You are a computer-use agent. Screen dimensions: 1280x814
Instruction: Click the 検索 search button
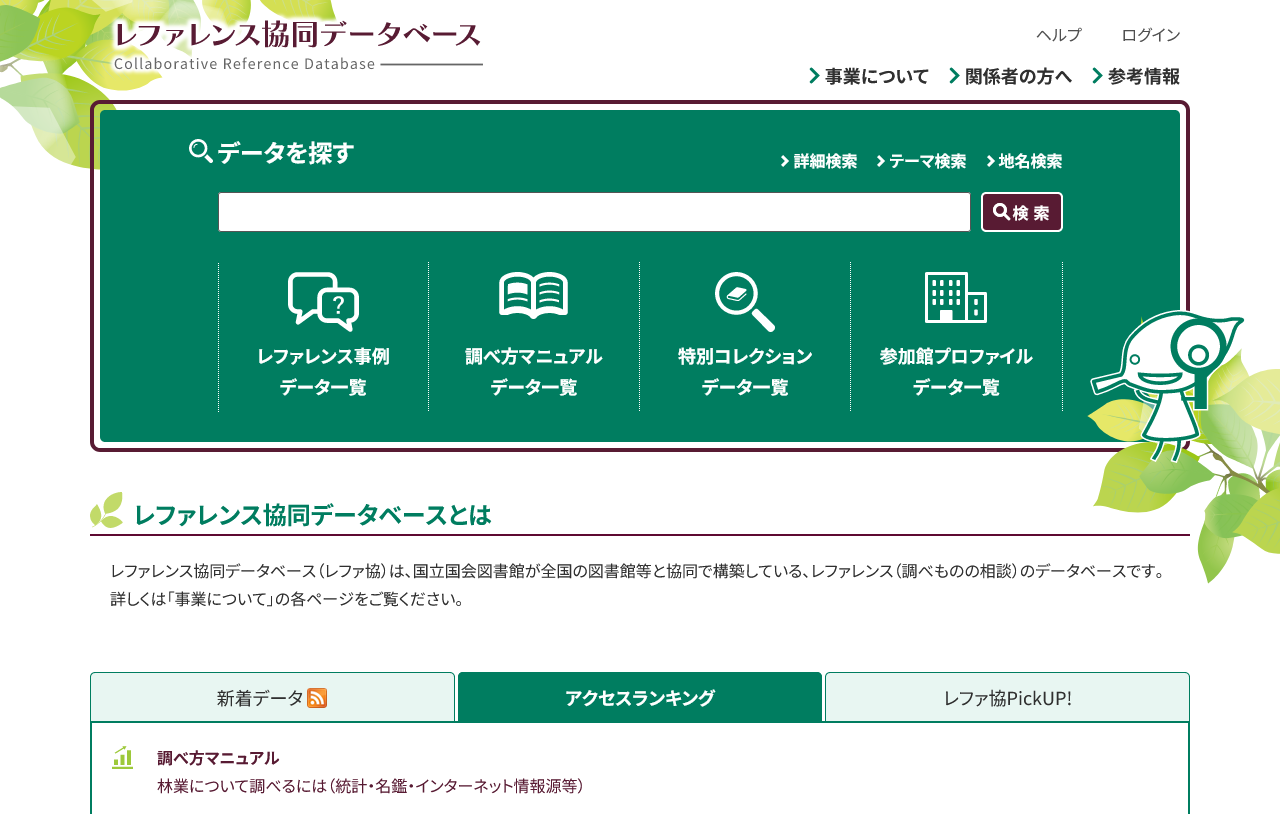coord(1022,212)
